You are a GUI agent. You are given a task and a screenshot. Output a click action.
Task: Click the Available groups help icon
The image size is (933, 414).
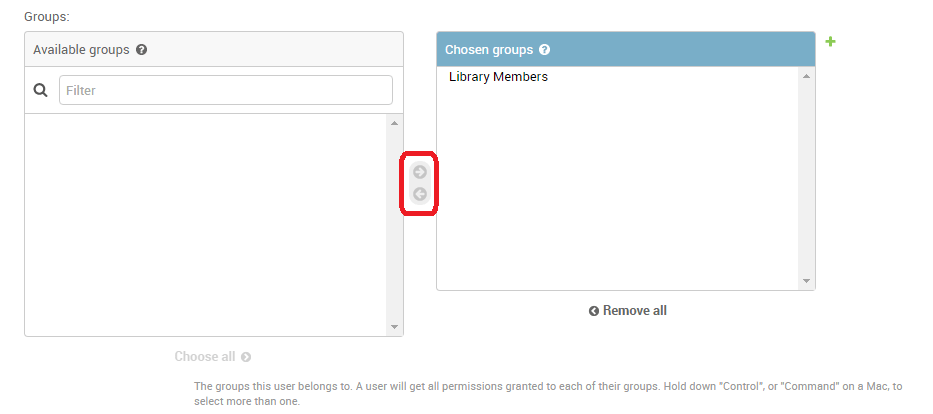pyautogui.click(x=142, y=49)
